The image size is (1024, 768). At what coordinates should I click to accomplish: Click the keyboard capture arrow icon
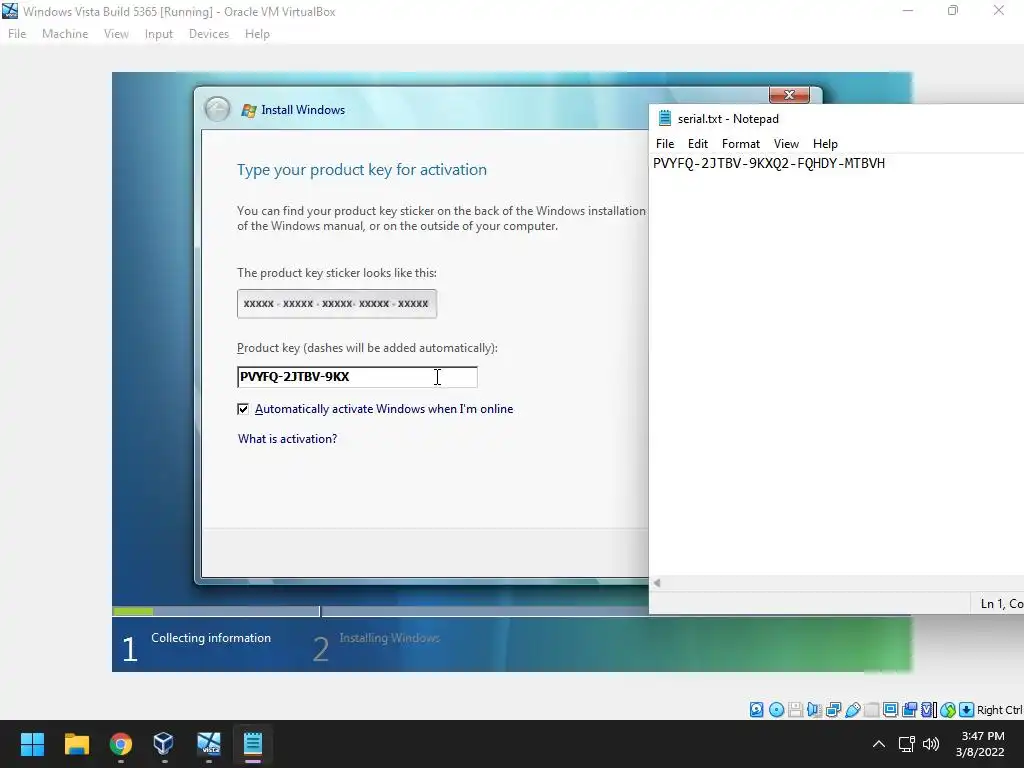(967, 710)
